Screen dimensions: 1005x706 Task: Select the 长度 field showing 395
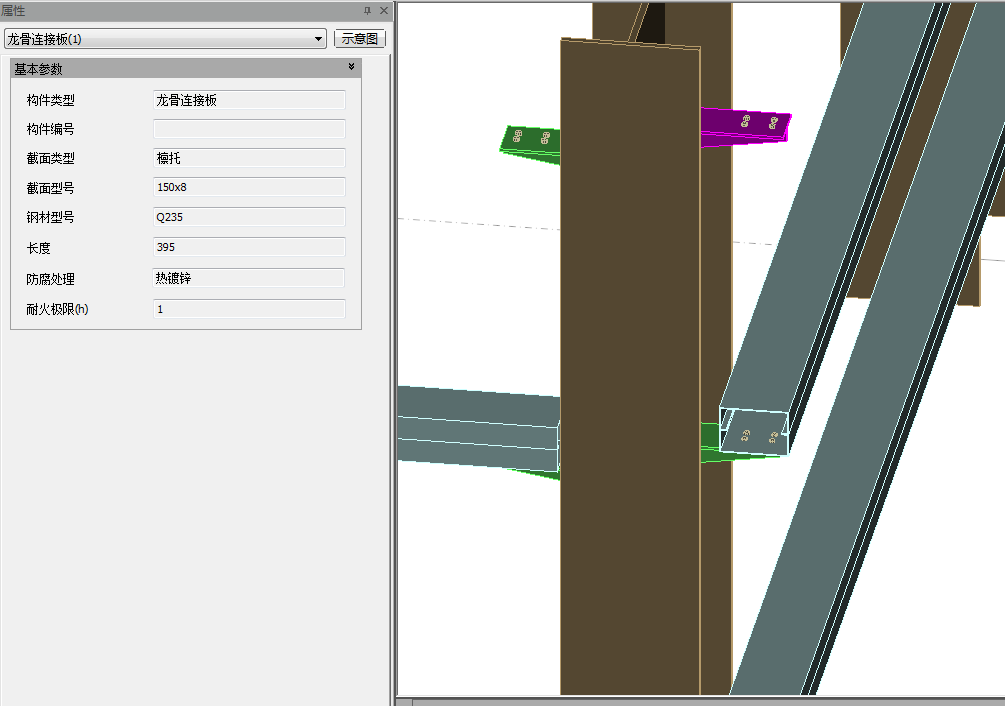click(x=249, y=247)
